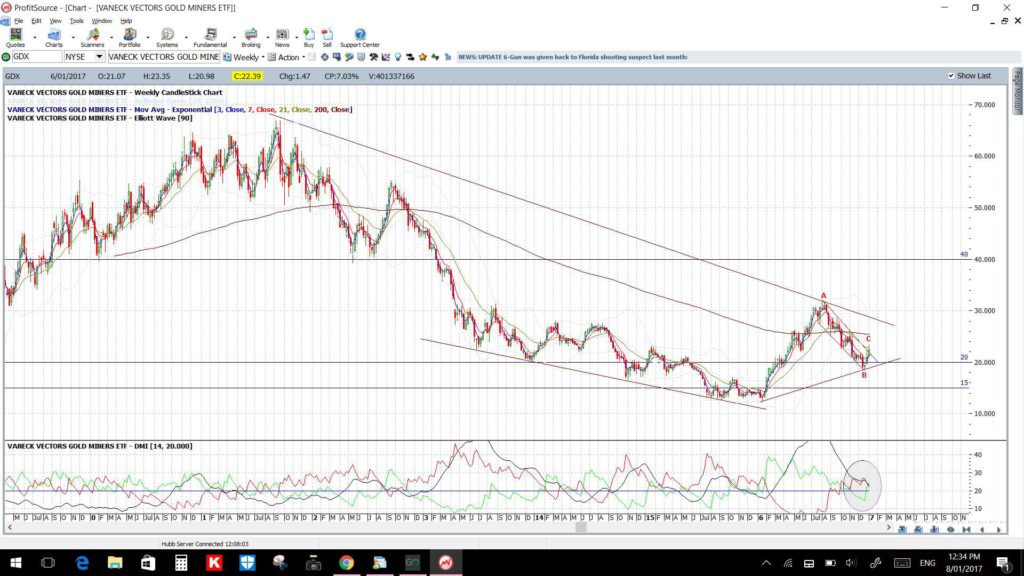This screenshot has height=576, width=1024.
Task: Open the Action dropdown menu
Action: 287,57
